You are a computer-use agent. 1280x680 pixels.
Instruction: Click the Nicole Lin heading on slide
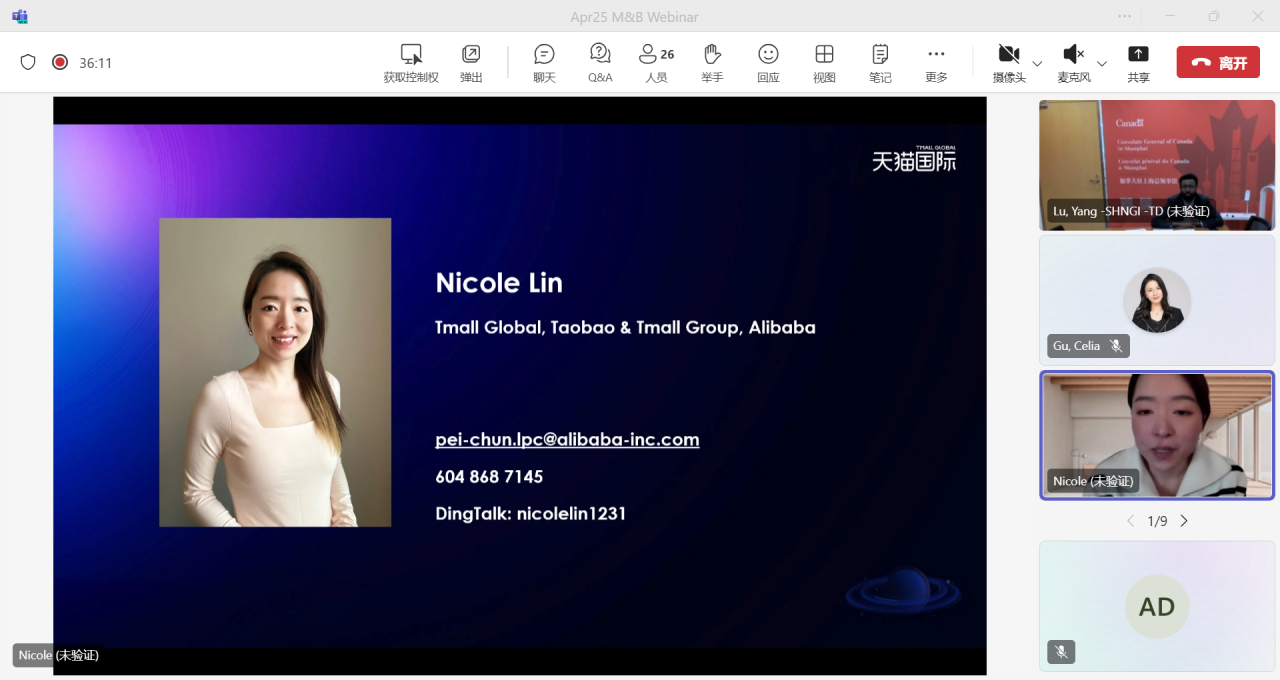click(x=499, y=283)
